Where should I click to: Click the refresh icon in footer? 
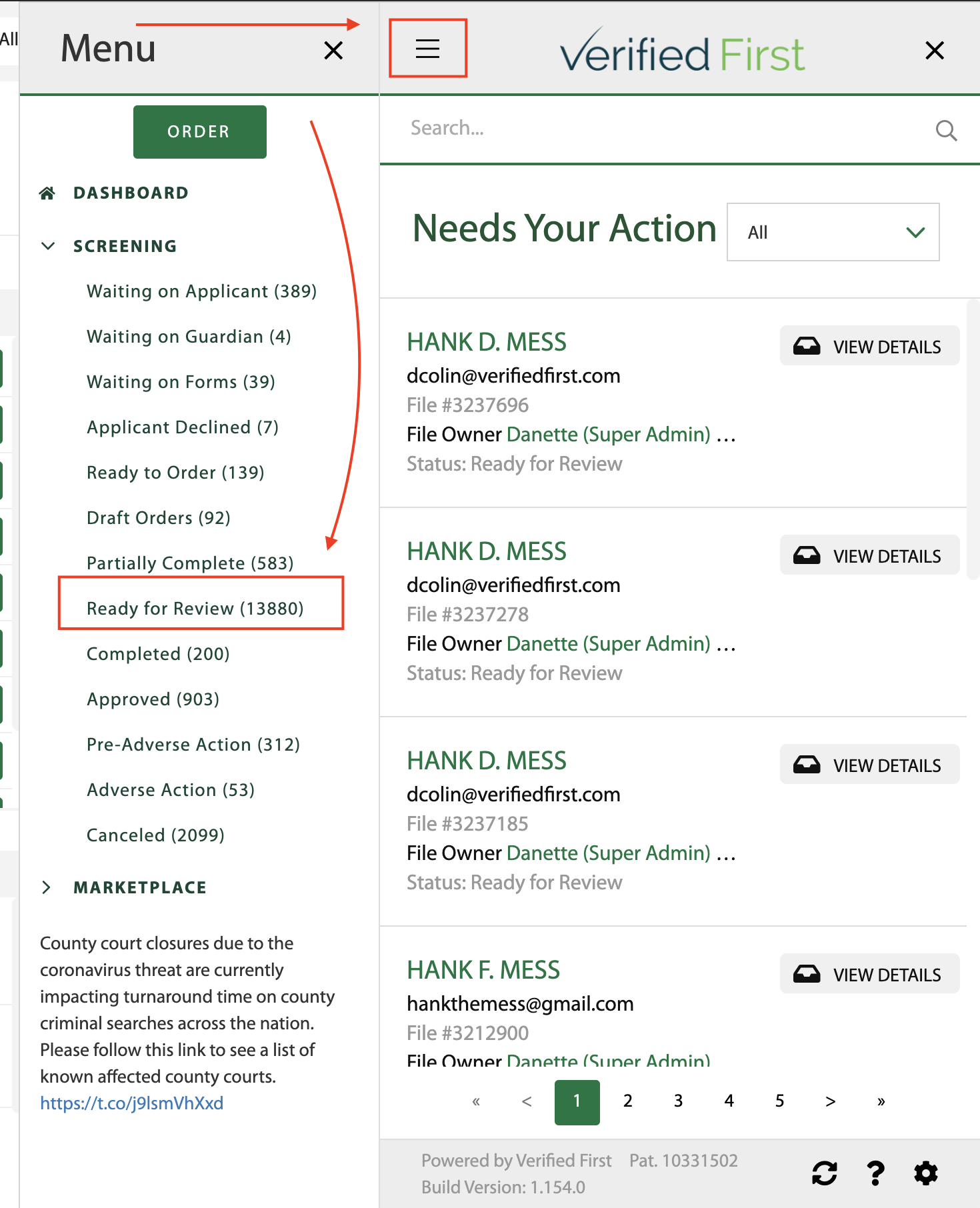pyautogui.click(x=825, y=1173)
